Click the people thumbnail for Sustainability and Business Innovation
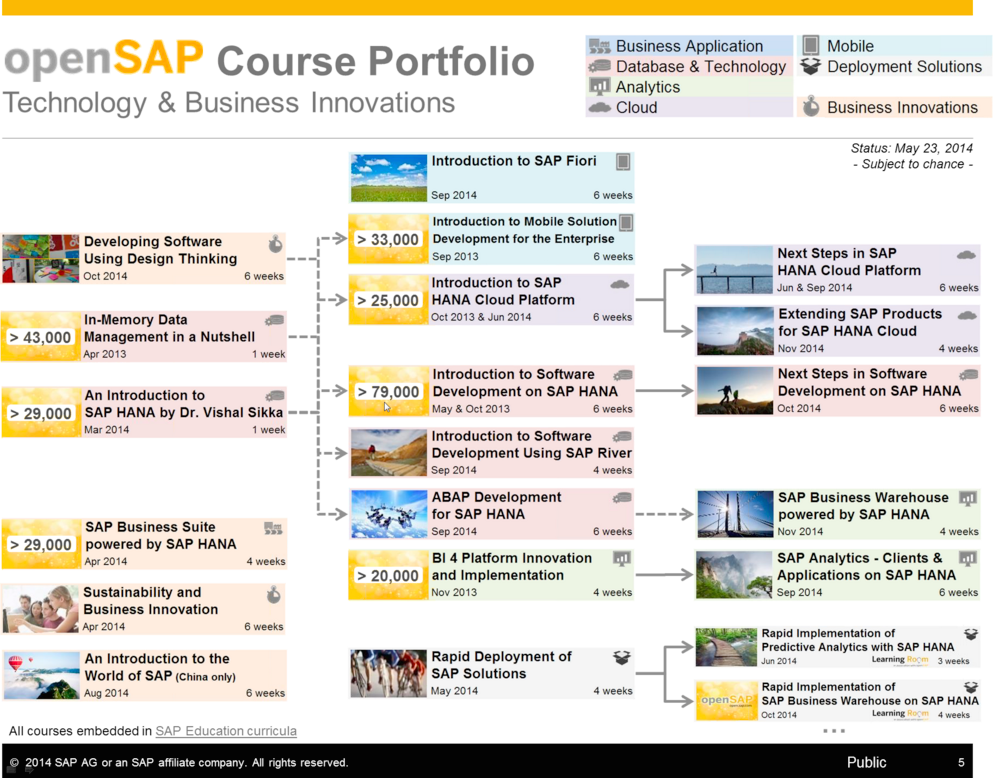 coord(41,609)
